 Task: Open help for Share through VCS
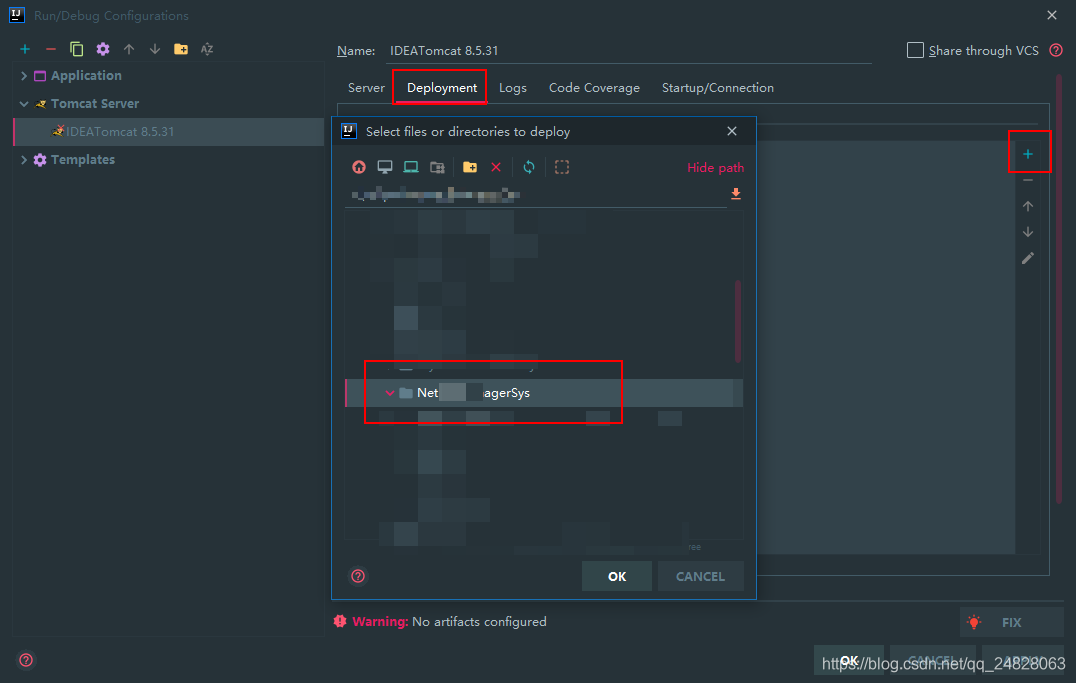pyautogui.click(x=1056, y=50)
